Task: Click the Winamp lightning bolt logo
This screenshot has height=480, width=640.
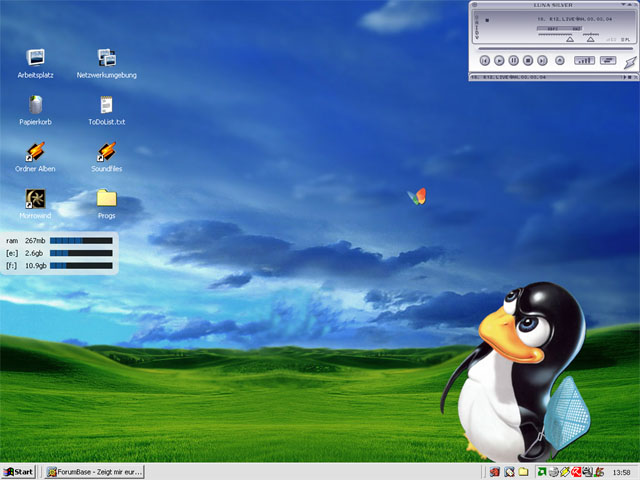Action: (630, 62)
